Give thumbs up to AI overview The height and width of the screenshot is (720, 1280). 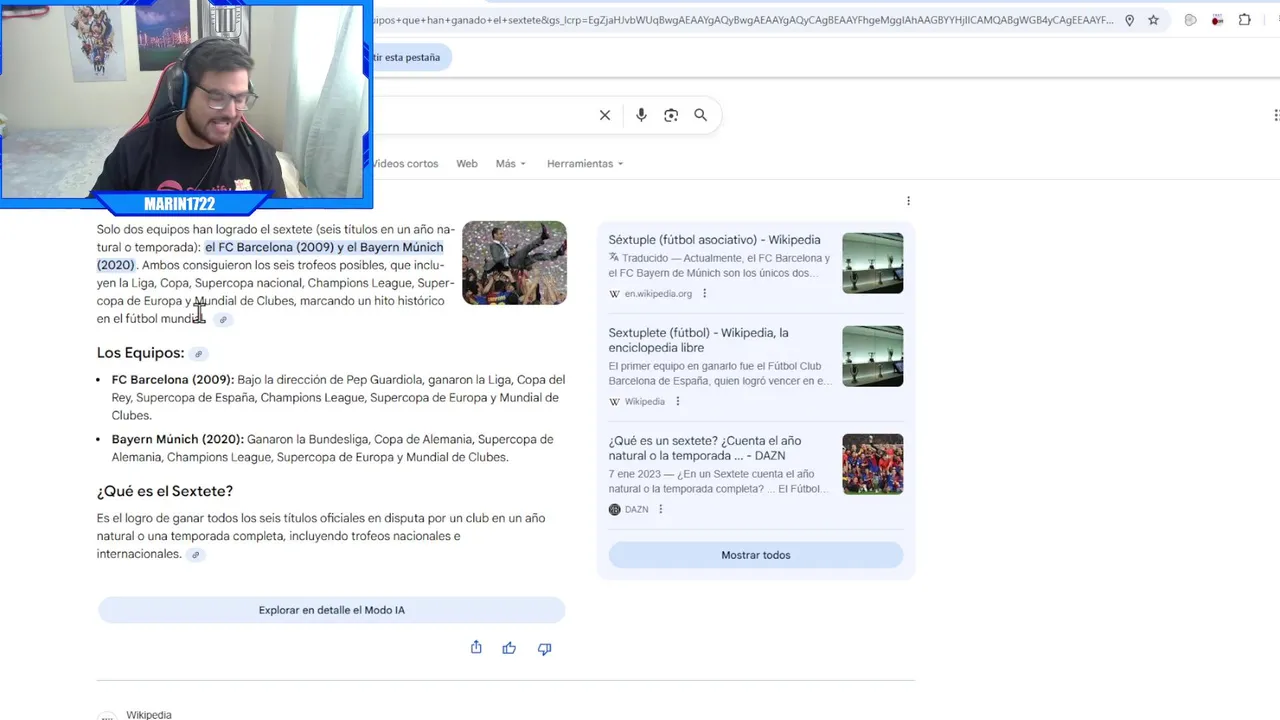tap(509, 648)
